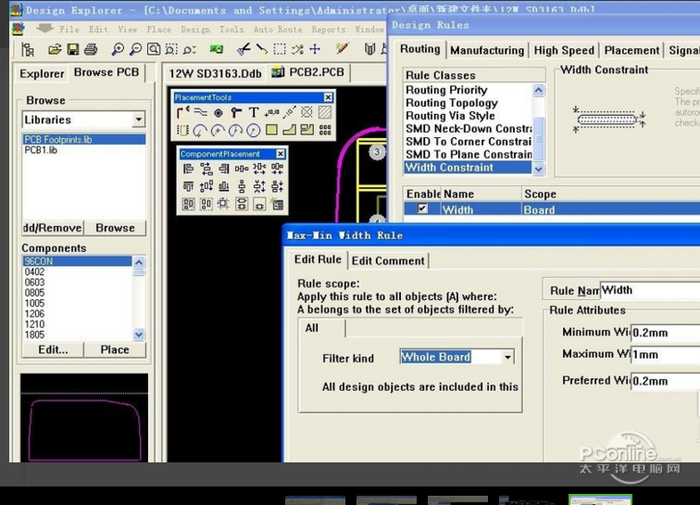Expand the Filter kind Whole Board dropdown

click(x=508, y=357)
